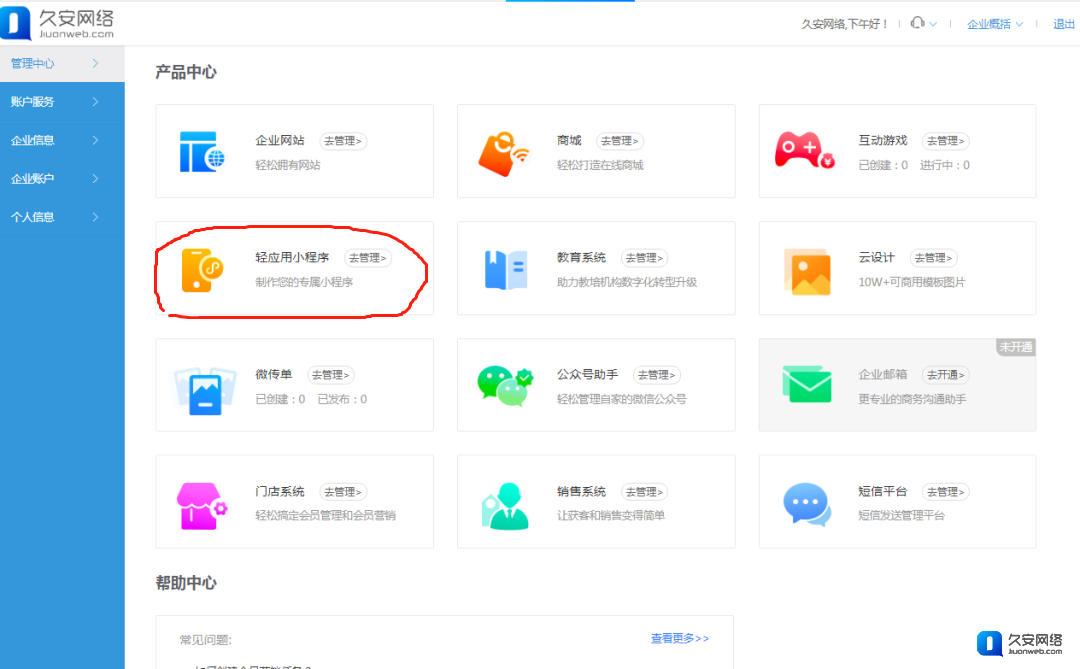Click the text 轻松搞定会员管理和会员营销
Image resolution: width=1080 pixels, height=669 pixels.
[x=325, y=515]
